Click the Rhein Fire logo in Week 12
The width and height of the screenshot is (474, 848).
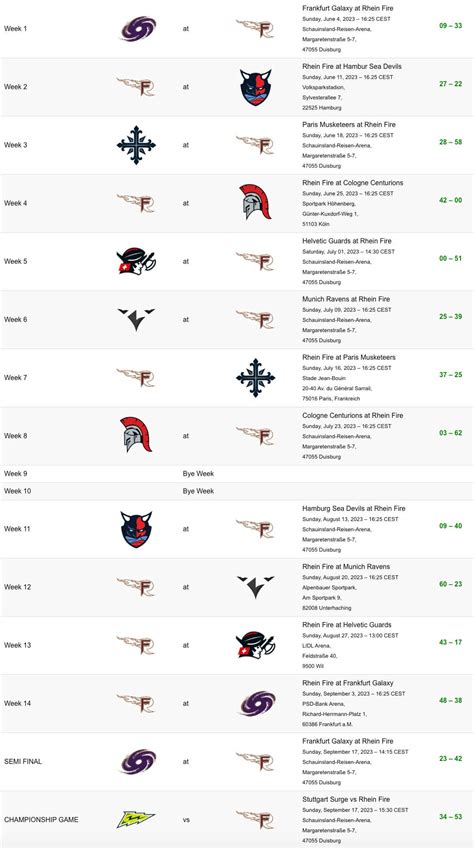coord(136,587)
